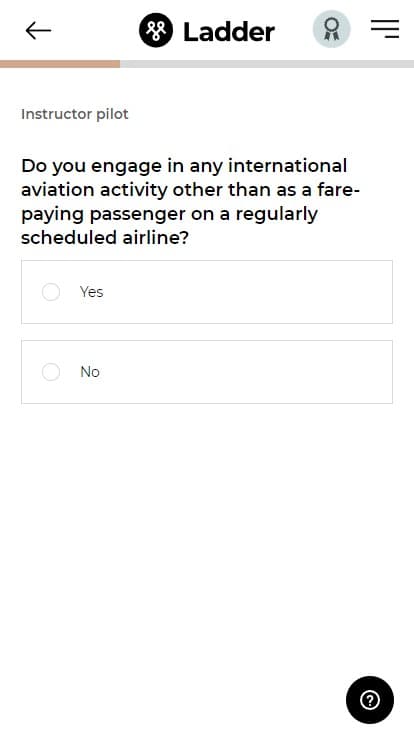Viewport: 414px width, 736px height.
Task: Open the award ribbon badge icon
Action: pos(331,29)
